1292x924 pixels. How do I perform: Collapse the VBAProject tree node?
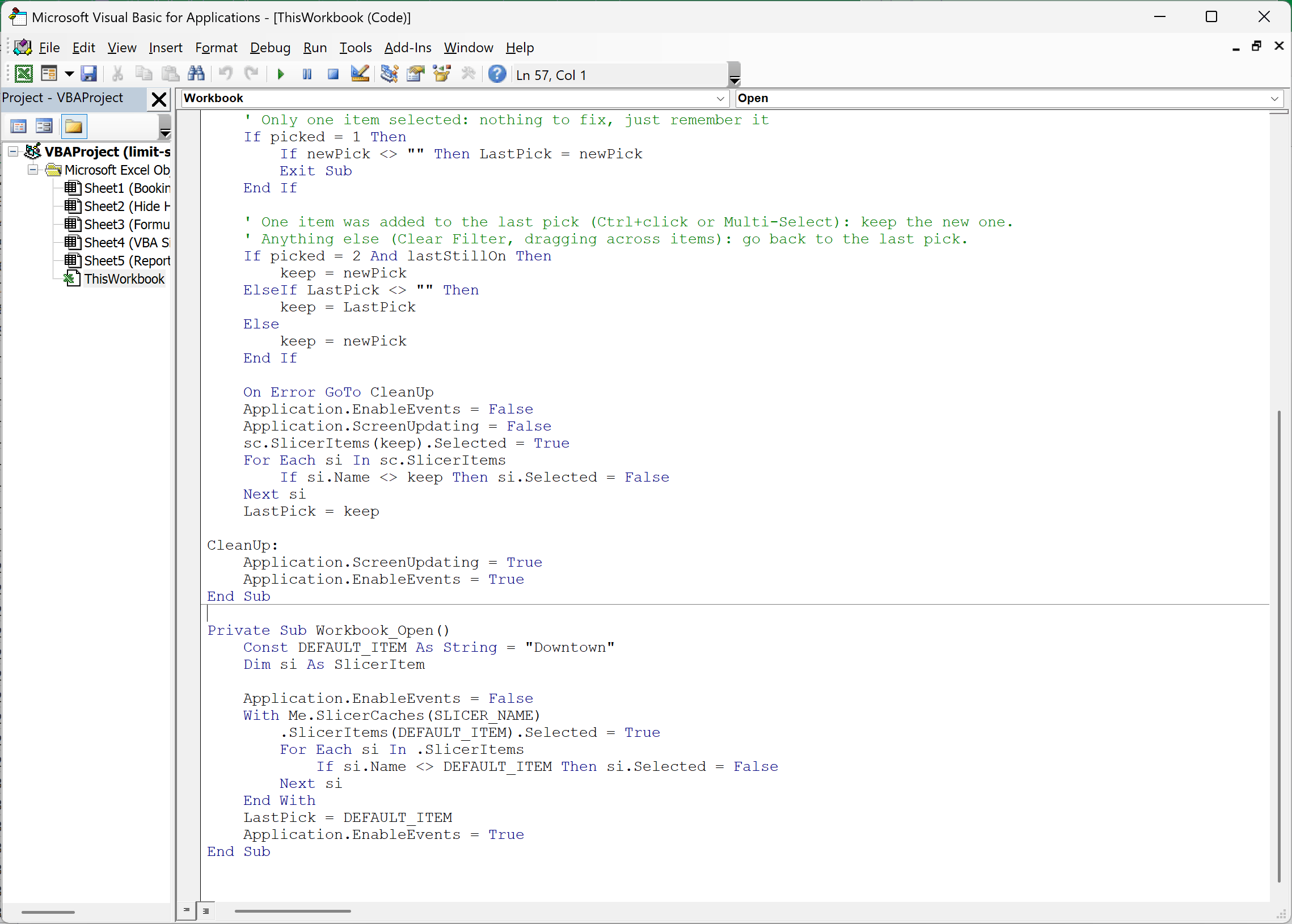(13, 152)
